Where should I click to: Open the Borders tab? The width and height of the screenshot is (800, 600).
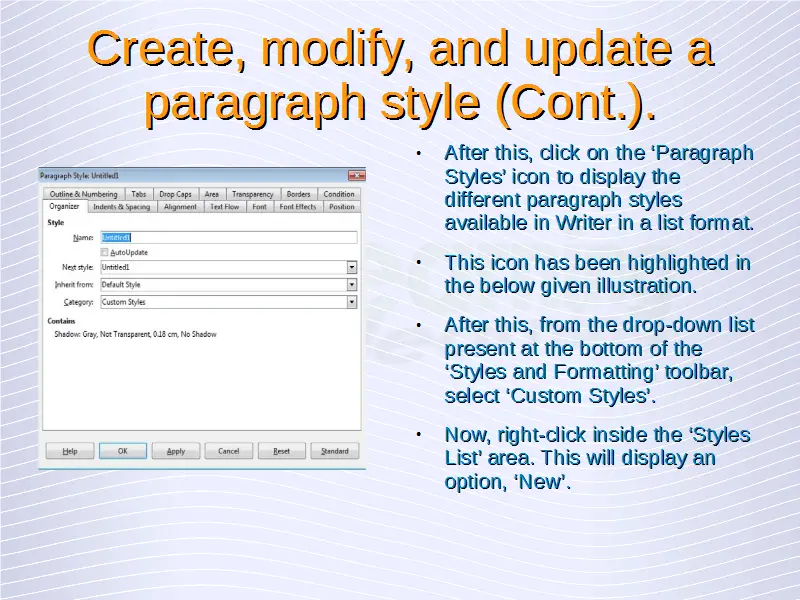(298, 194)
